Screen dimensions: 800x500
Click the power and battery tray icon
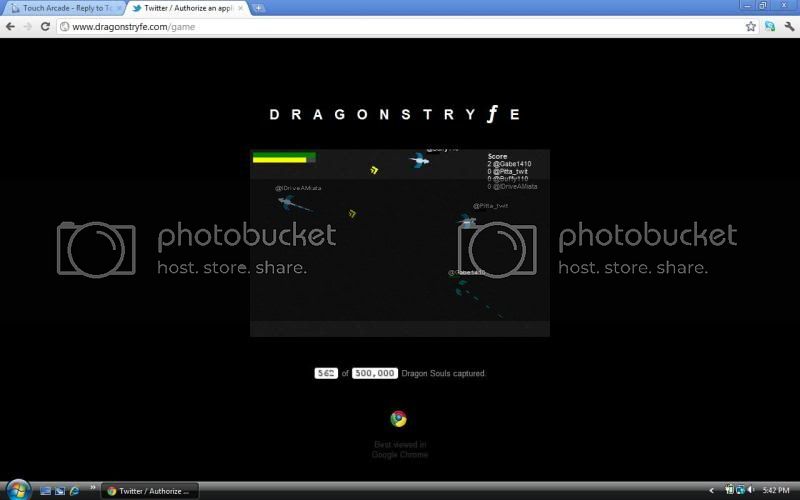(730, 490)
